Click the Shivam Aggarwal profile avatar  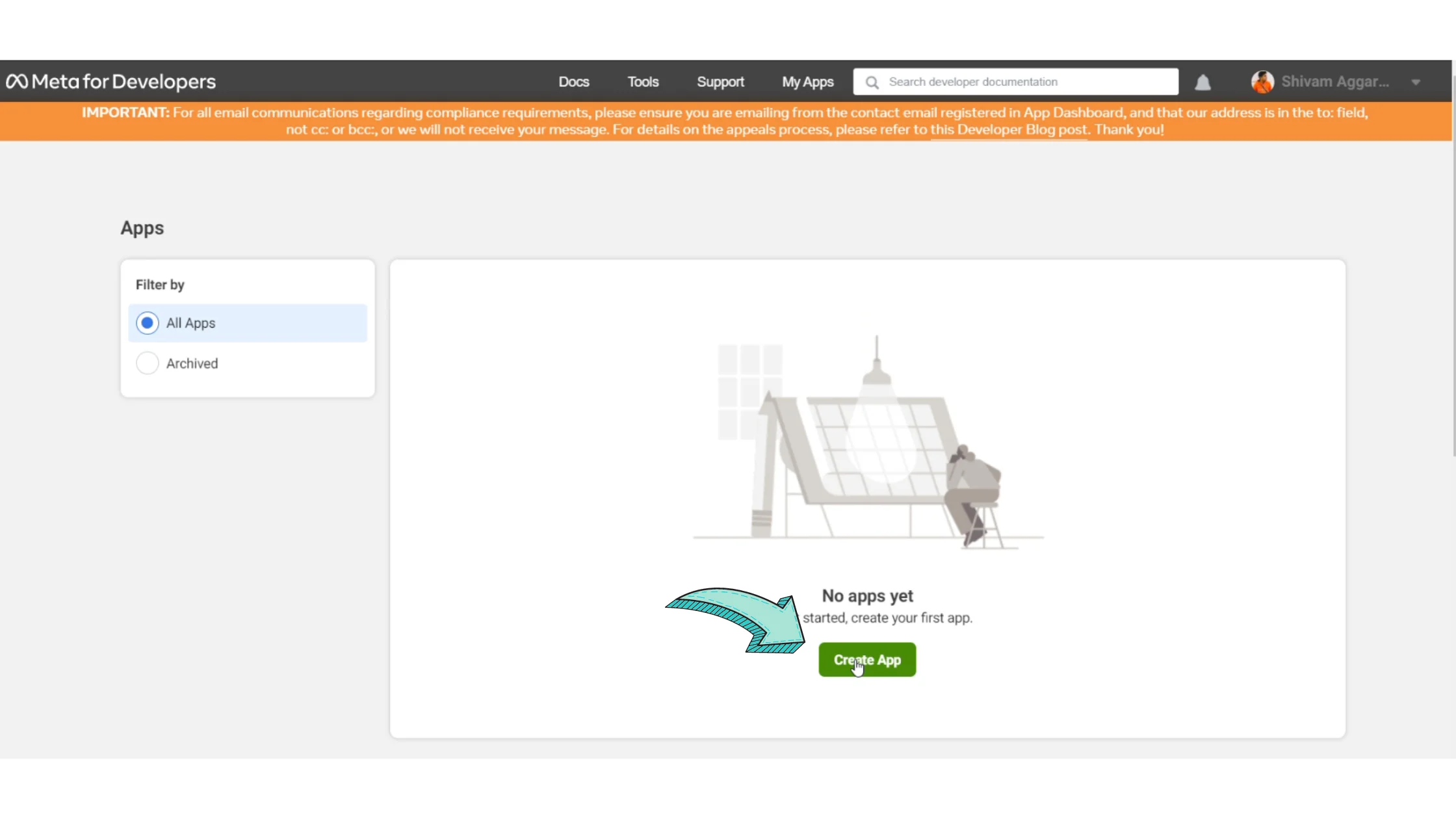(x=1262, y=82)
